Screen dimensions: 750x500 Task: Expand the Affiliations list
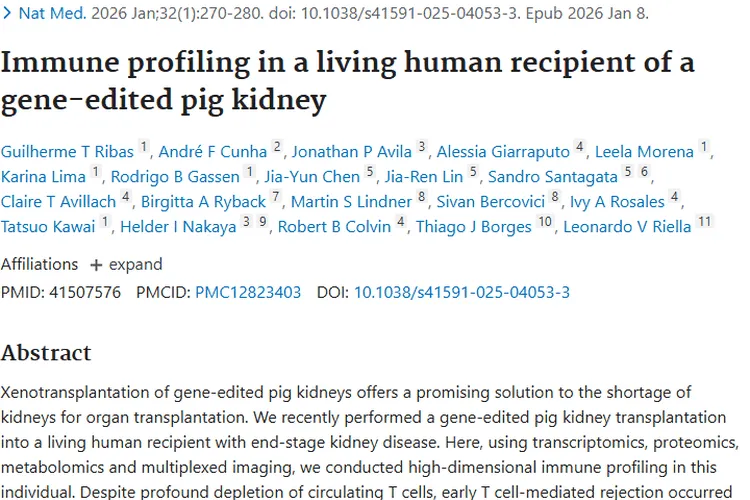pos(126,265)
